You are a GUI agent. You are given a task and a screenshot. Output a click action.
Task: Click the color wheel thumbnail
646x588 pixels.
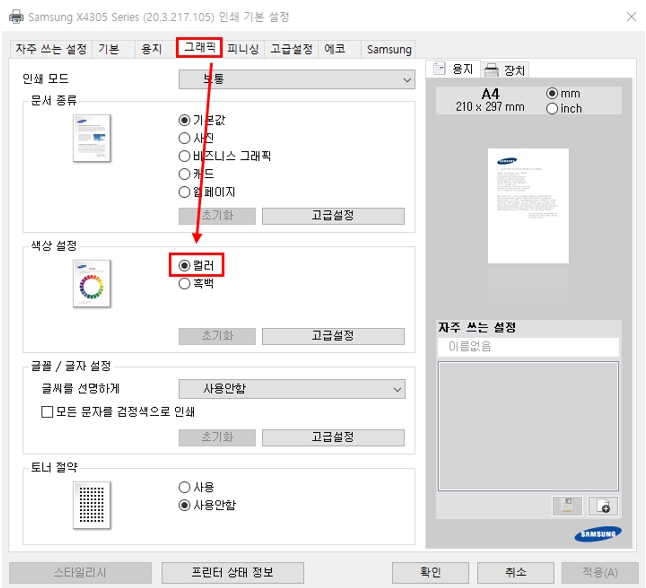pyautogui.click(x=92, y=284)
